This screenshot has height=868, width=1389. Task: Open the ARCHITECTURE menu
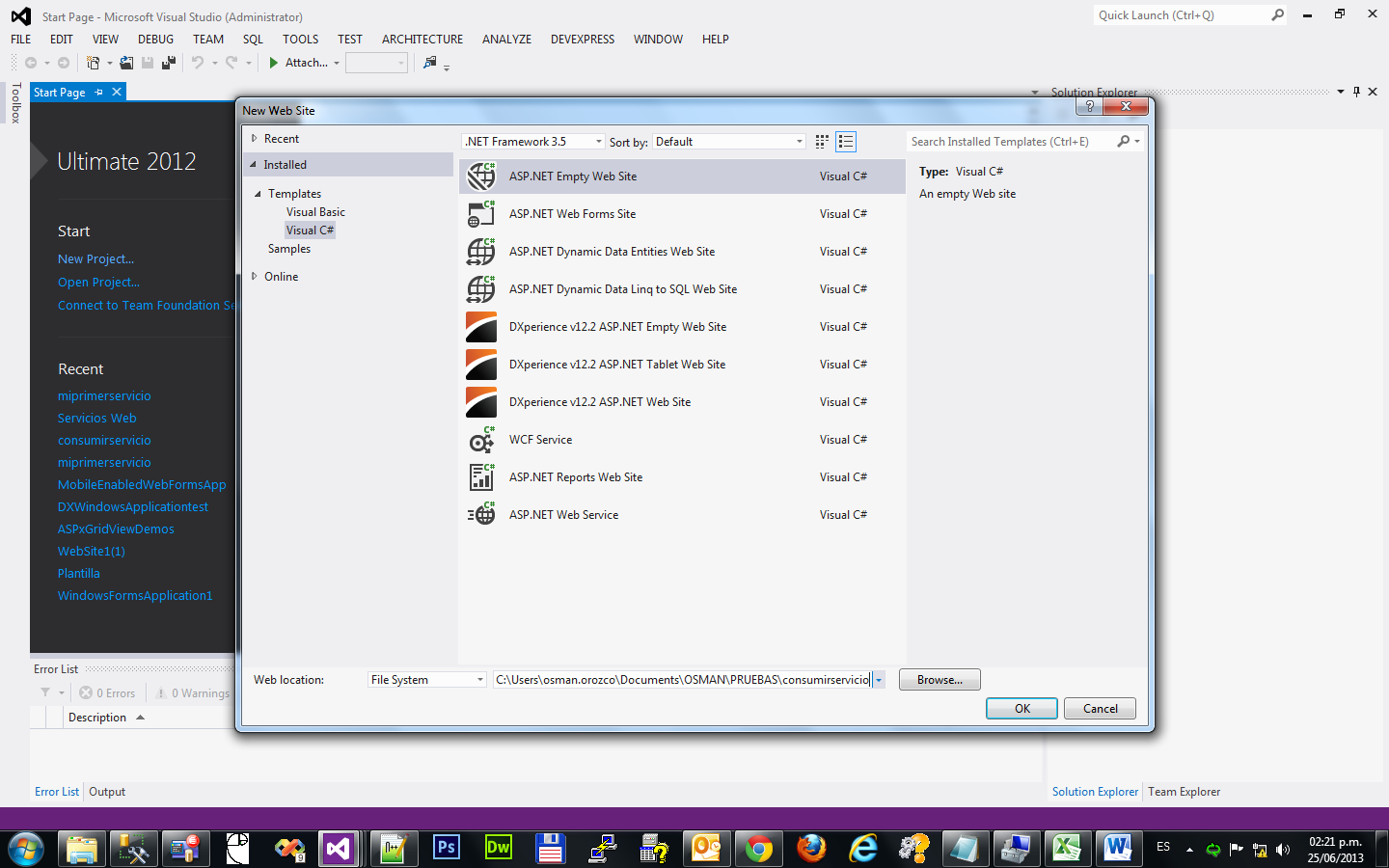coord(422,40)
